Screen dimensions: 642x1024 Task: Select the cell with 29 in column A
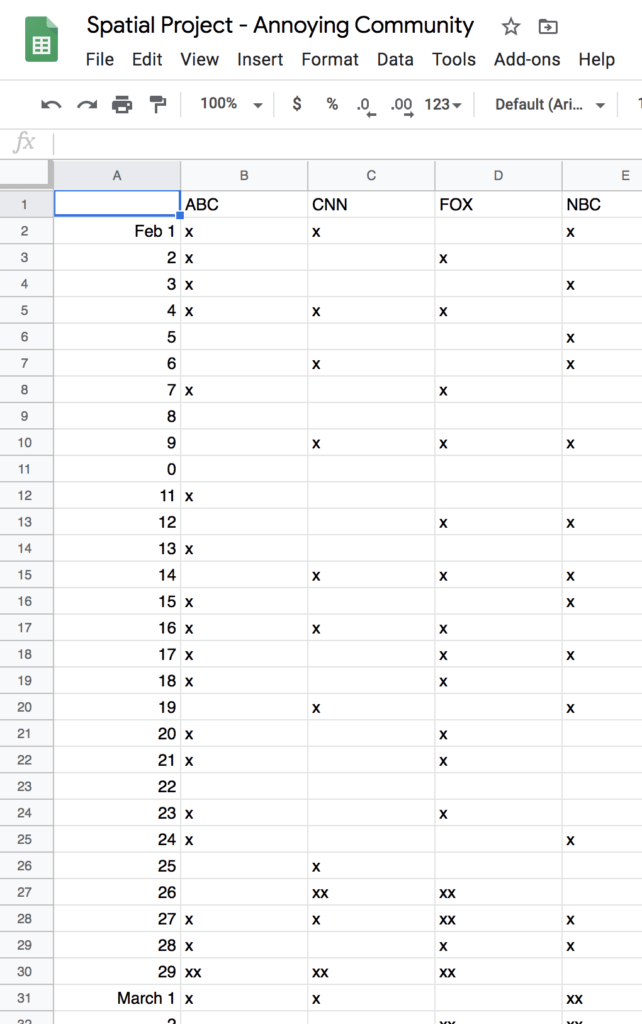coord(117,972)
